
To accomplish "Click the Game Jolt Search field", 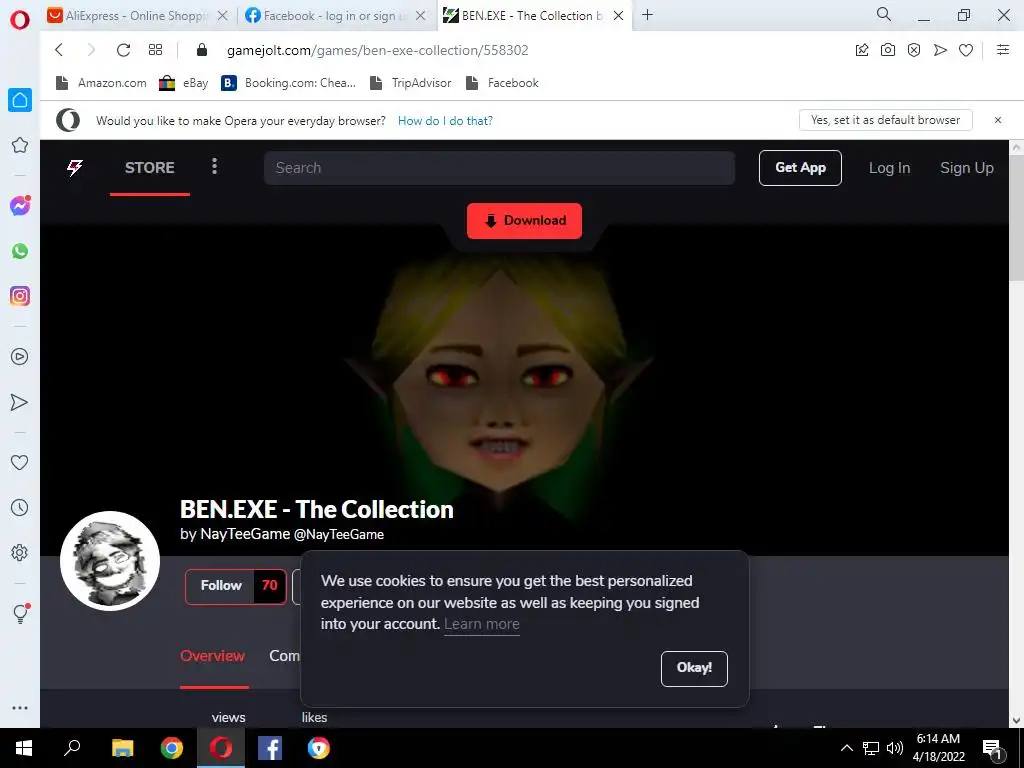I will click(x=500, y=168).
